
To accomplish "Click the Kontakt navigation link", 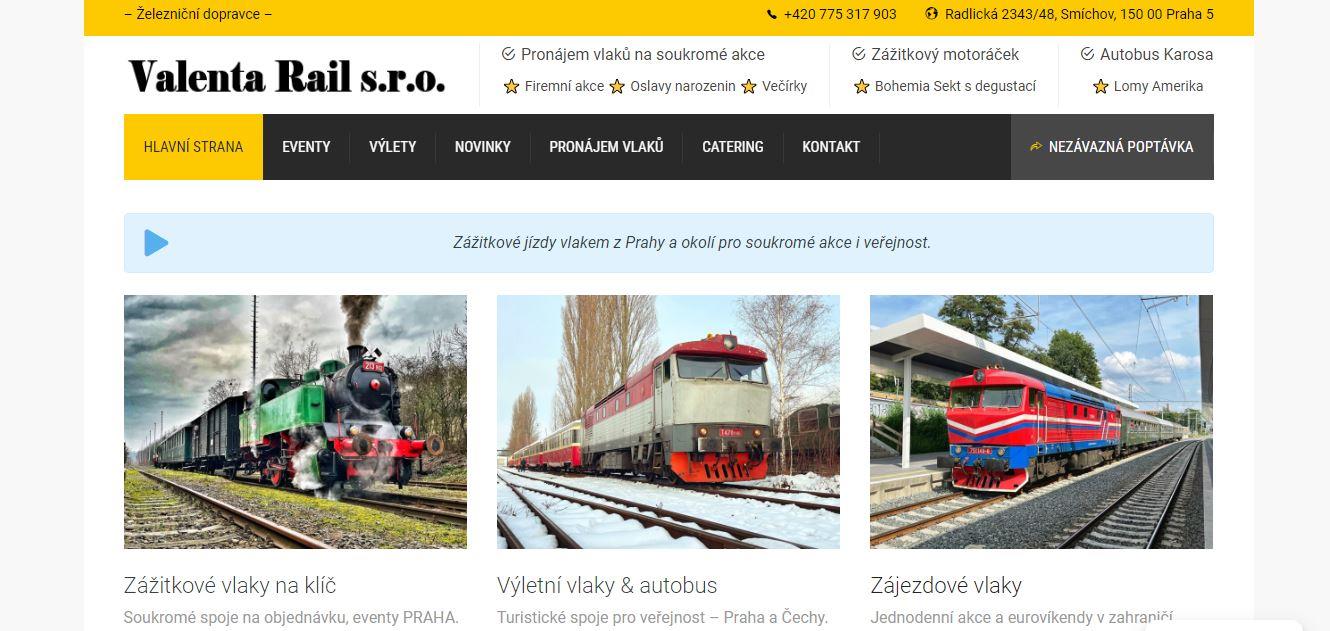I will pos(831,147).
